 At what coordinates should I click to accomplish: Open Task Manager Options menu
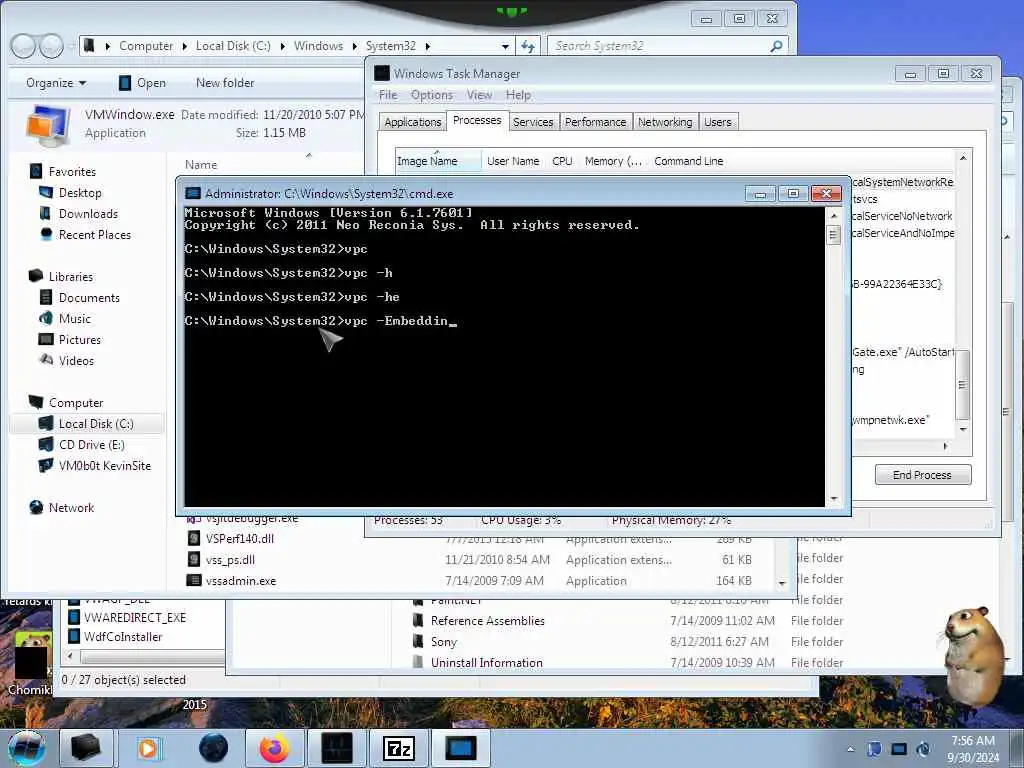click(432, 95)
